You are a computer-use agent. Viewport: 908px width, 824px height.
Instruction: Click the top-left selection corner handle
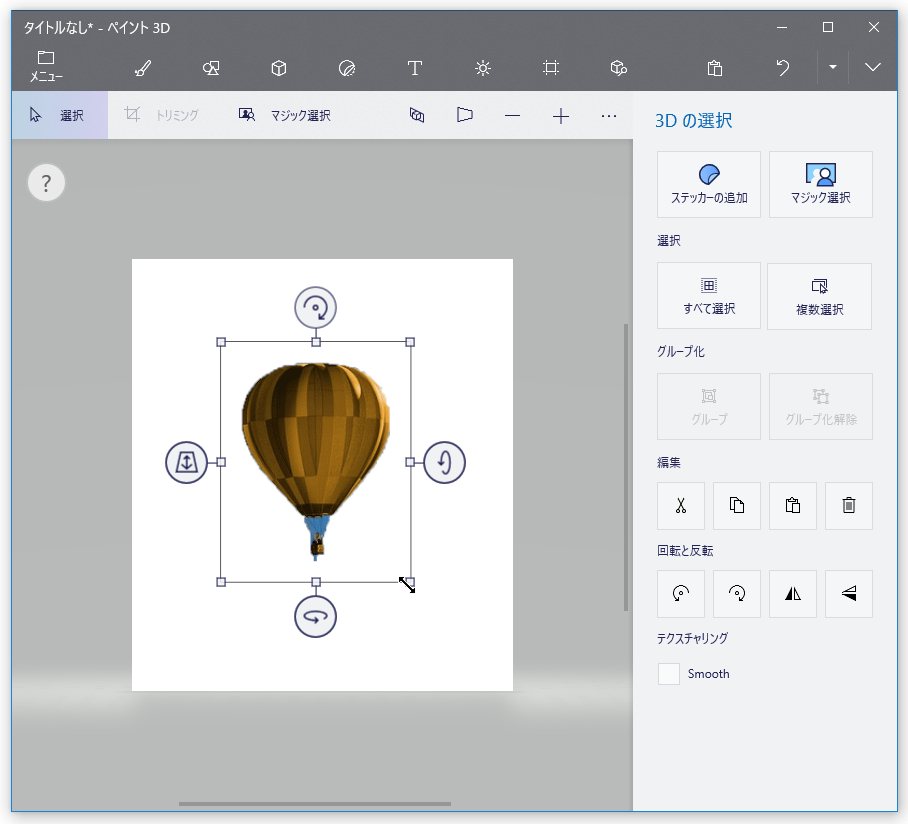(x=221, y=342)
